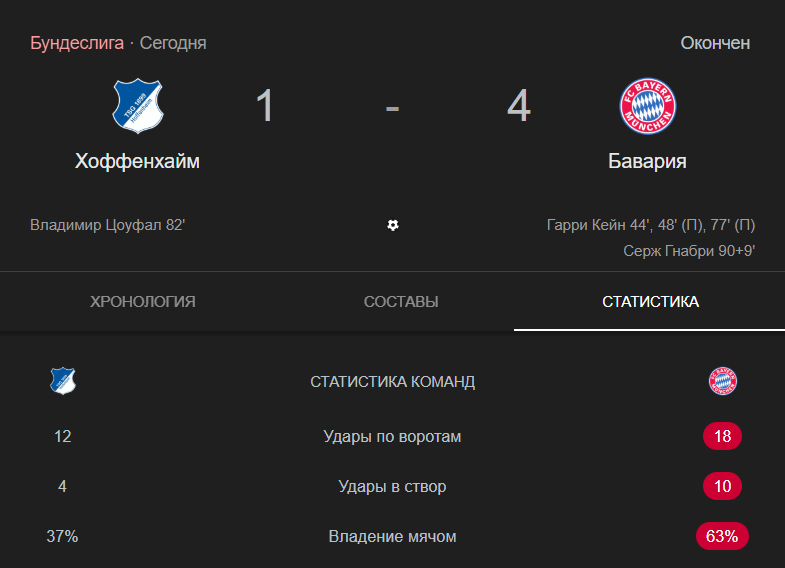
Task: Select the Статистика tab
Action: tap(650, 302)
